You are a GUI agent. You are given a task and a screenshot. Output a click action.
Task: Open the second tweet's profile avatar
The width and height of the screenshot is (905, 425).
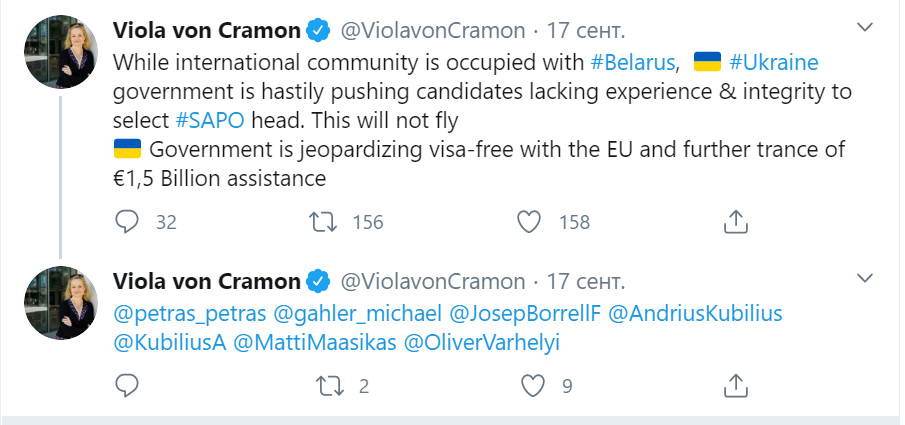click(x=61, y=300)
